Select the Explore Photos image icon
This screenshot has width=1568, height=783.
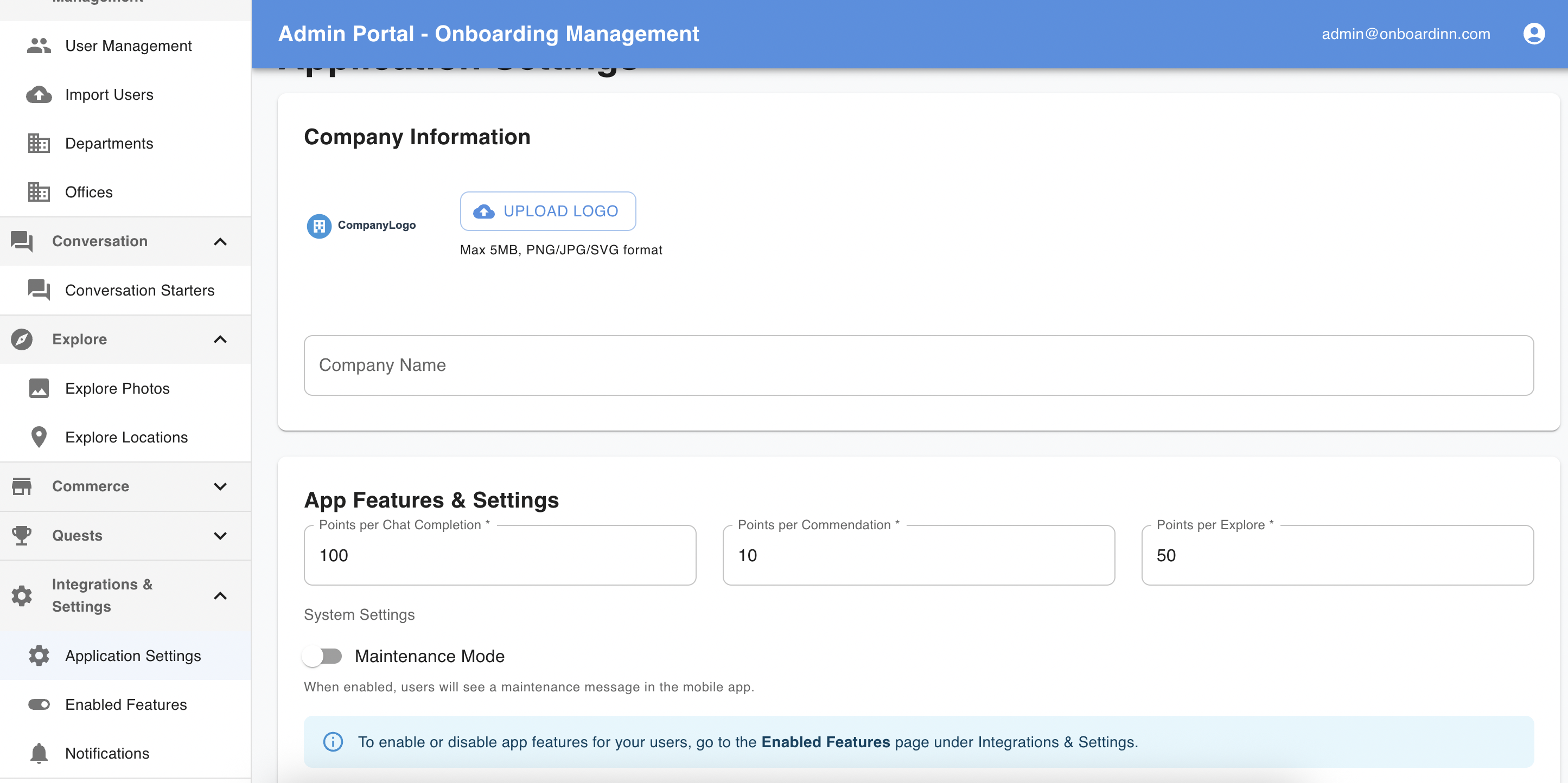(39, 388)
